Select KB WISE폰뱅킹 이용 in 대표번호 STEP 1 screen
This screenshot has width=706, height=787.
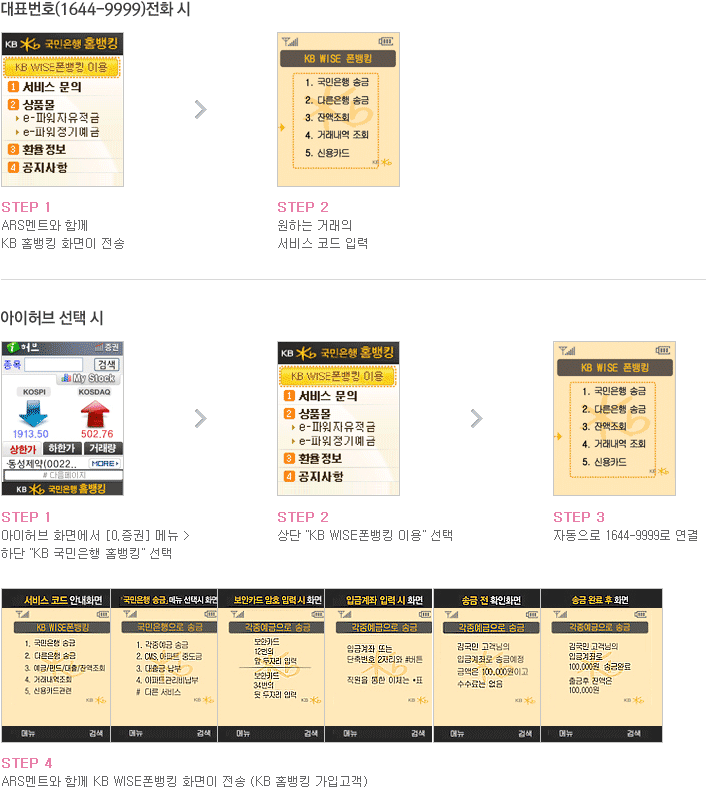pyautogui.click(x=62, y=67)
